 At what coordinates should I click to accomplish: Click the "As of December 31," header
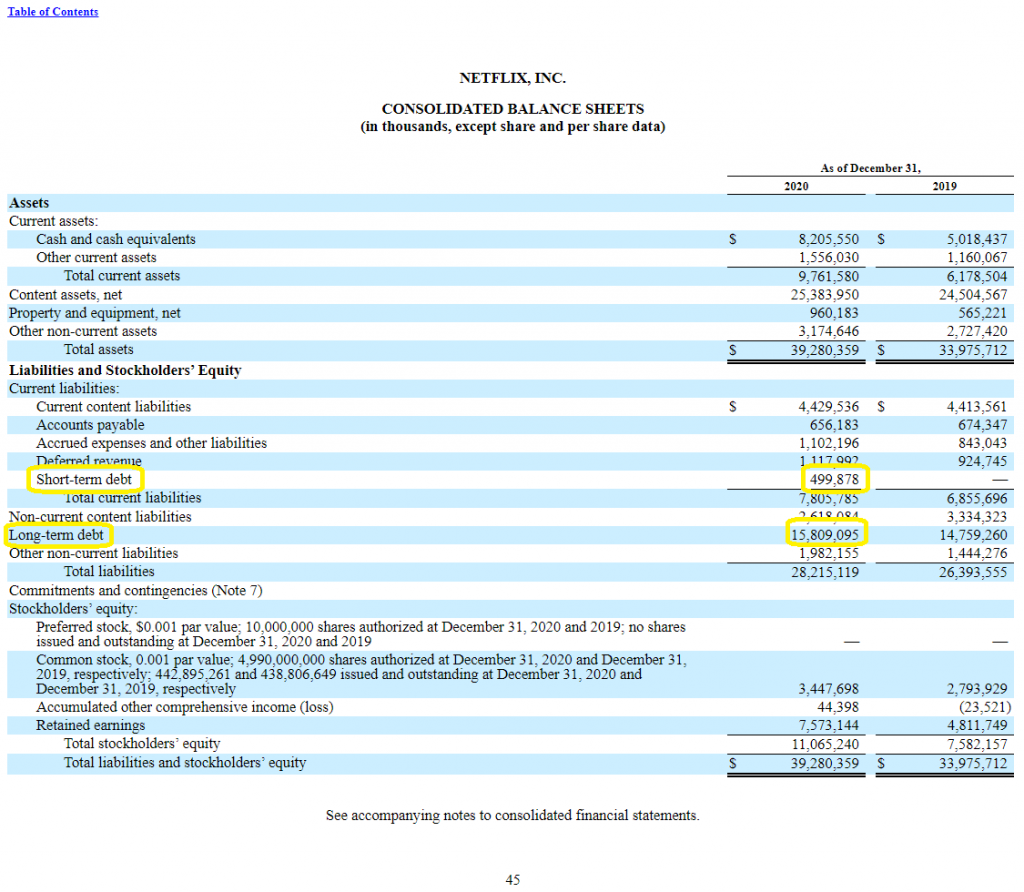871,168
